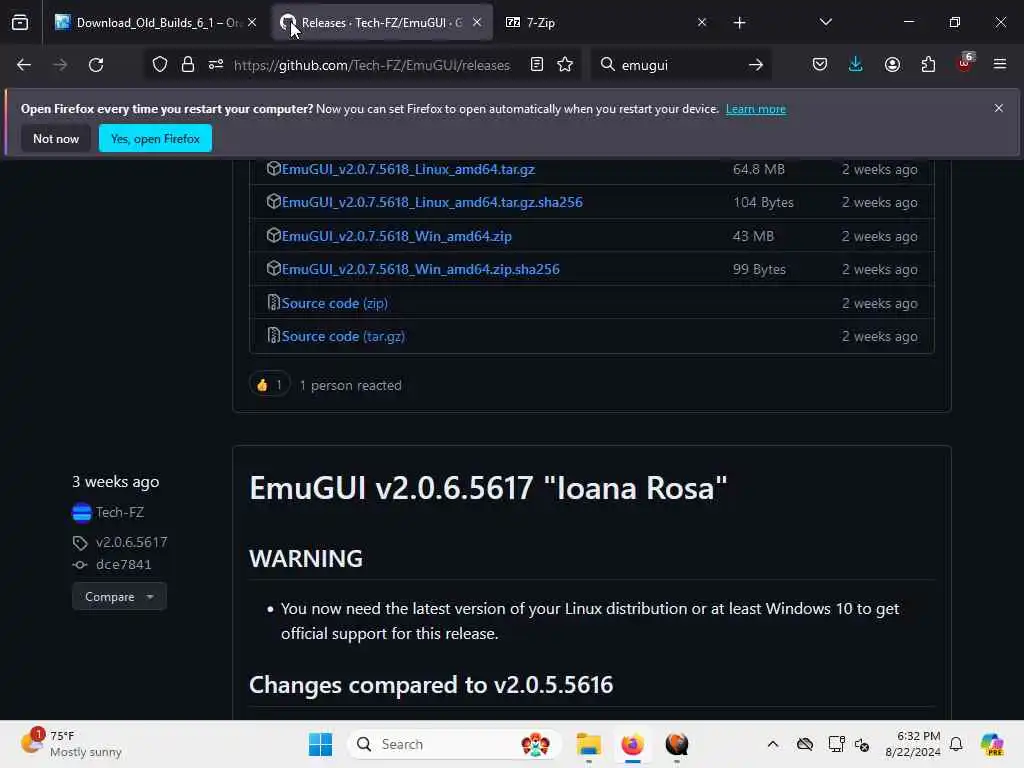This screenshot has width=1024, height=768.
Task: Download EmuGUI_v2.0.7.5618_Linux_amd64.tar.gz
Action: pos(408,169)
